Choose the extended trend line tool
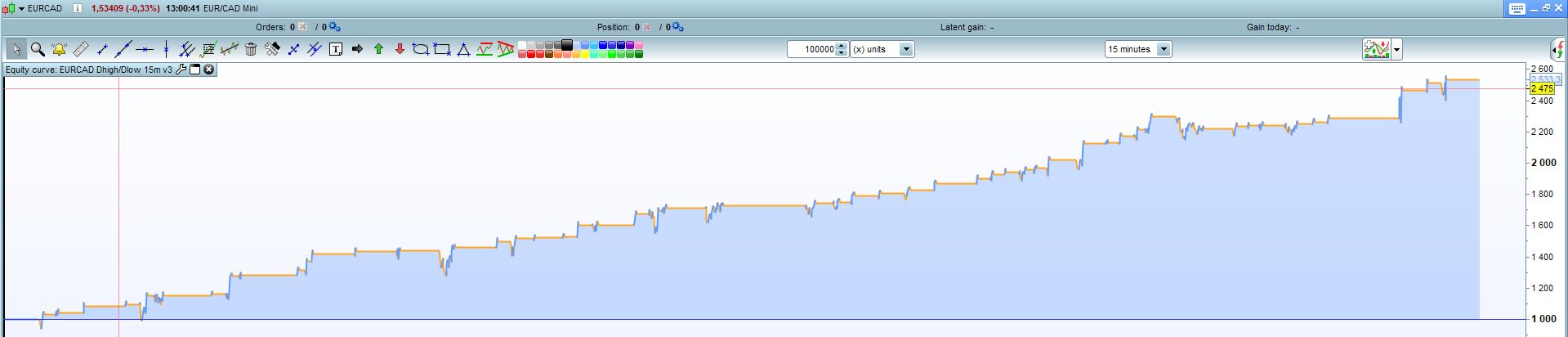This screenshot has width=1568, height=337. pyautogui.click(x=123, y=49)
